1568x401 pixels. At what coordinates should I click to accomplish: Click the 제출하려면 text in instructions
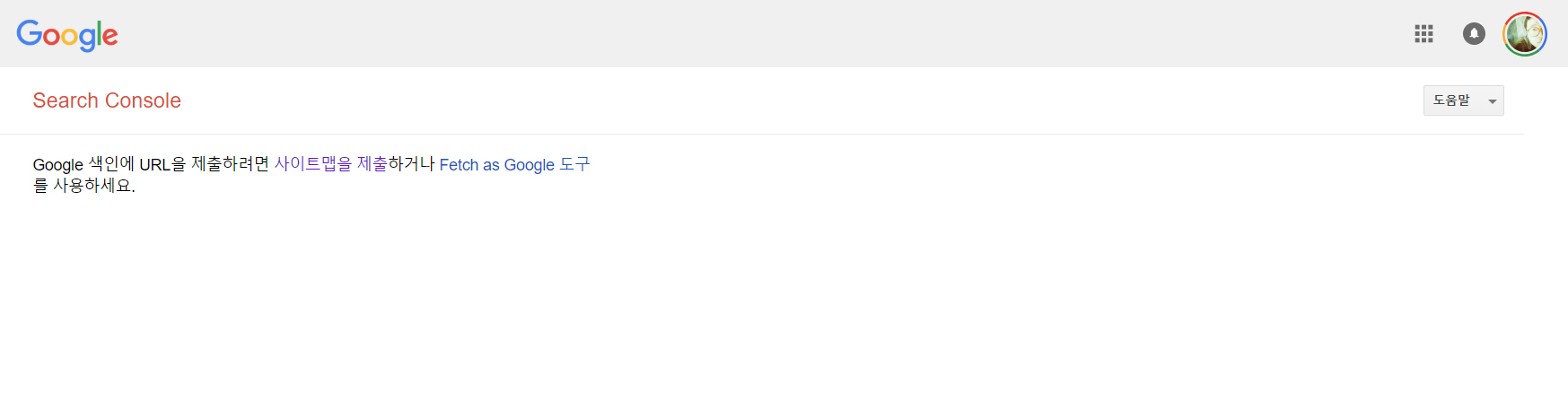click(x=230, y=164)
